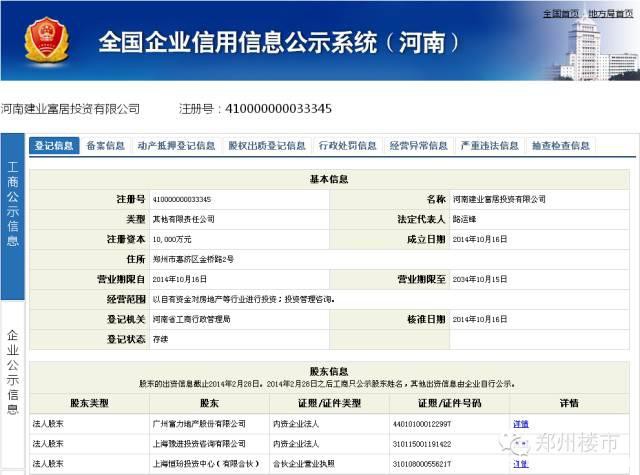Screen dimensions: 640x475
Task: Click license number 310115001191422
Action: pos(422,444)
